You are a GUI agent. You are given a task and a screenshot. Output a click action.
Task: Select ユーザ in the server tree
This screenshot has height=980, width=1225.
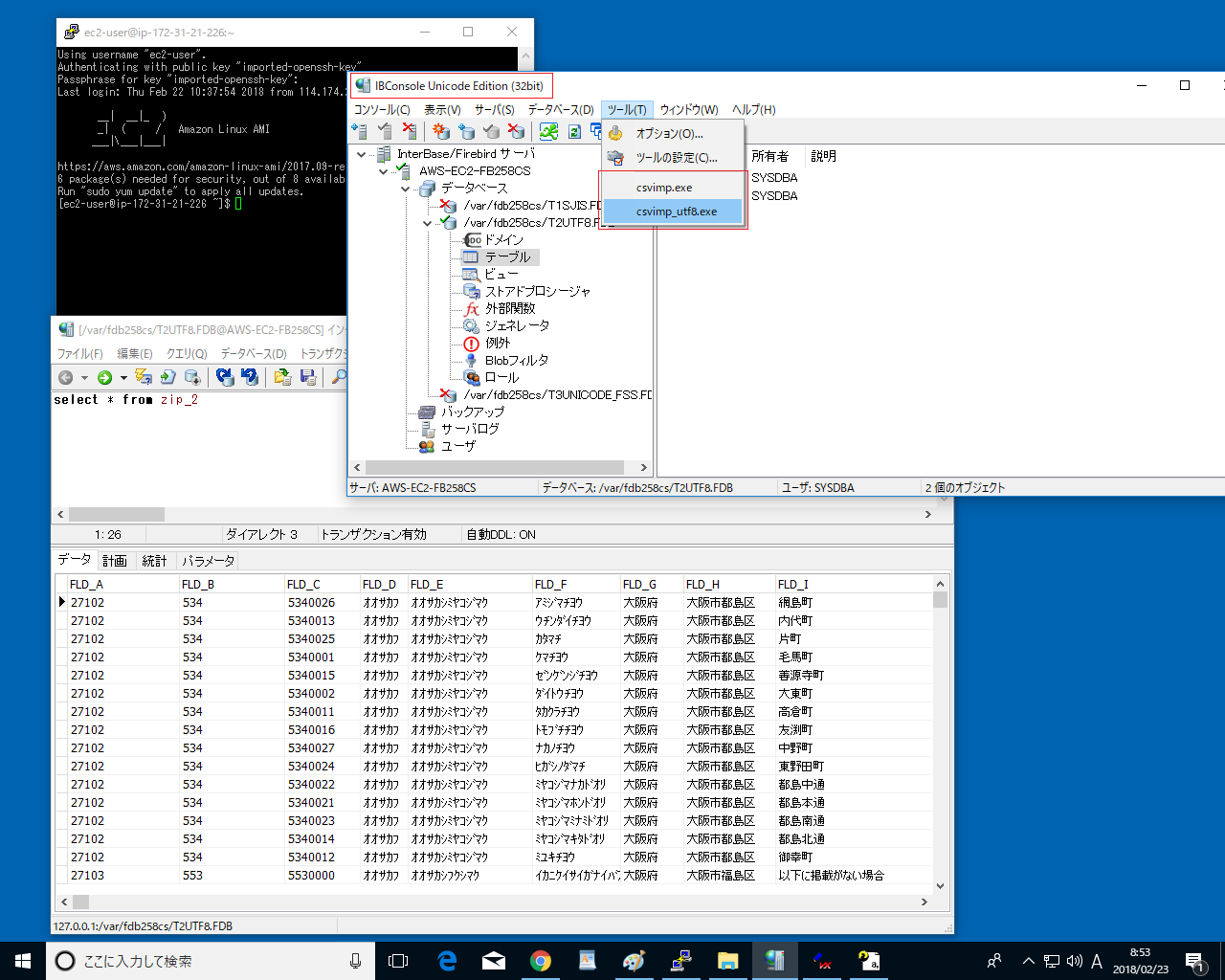[458, 447]
